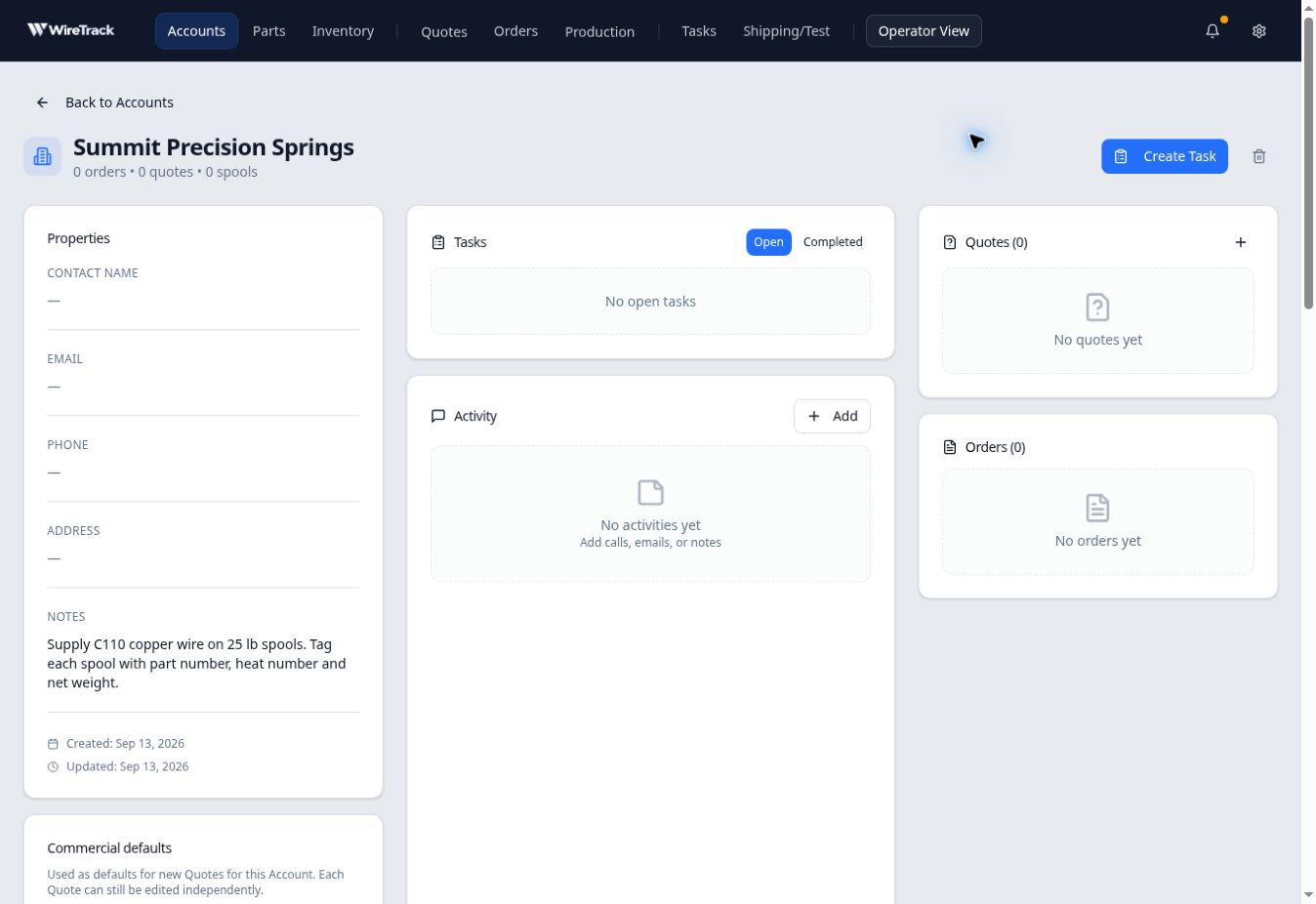
Task: Click the "Created: Sep 13, 2026" text
Action: (125, 744)
